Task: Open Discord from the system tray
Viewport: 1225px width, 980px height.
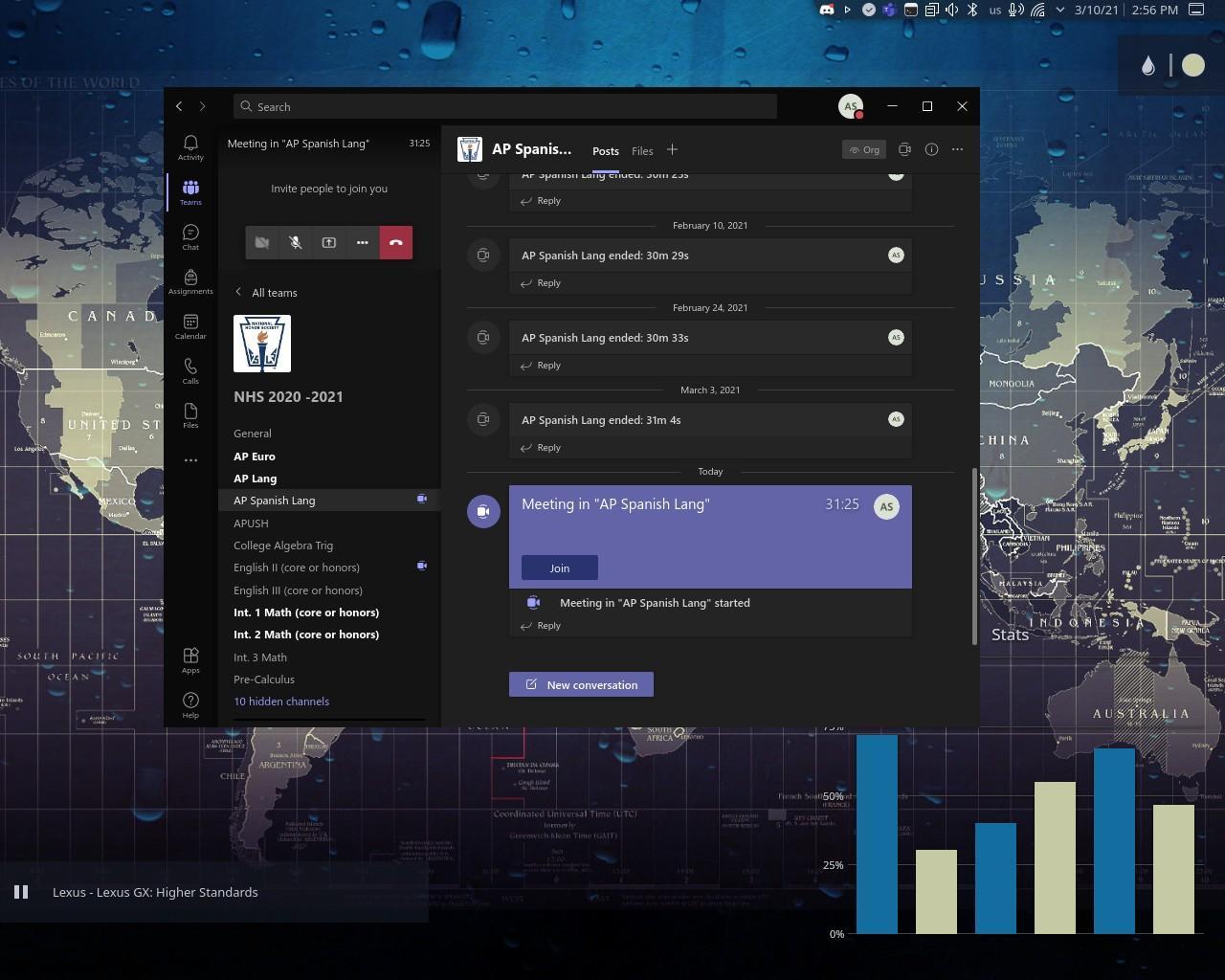Action: pyautogui.click(x=827, y=10)
